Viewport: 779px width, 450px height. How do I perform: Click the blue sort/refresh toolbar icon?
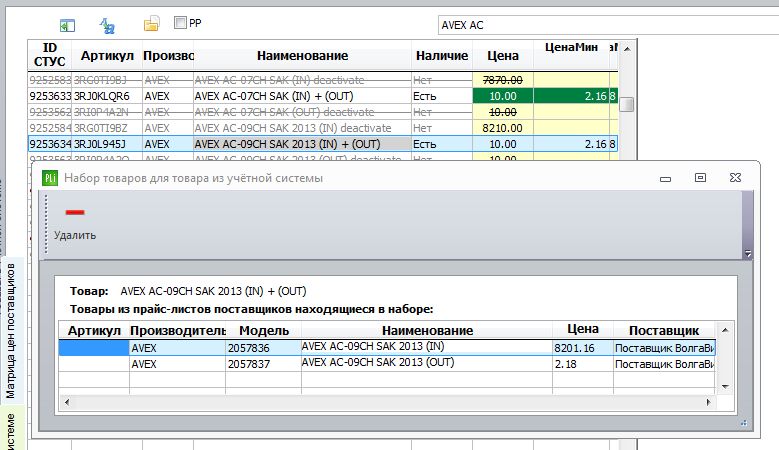[x=107, y=25]
